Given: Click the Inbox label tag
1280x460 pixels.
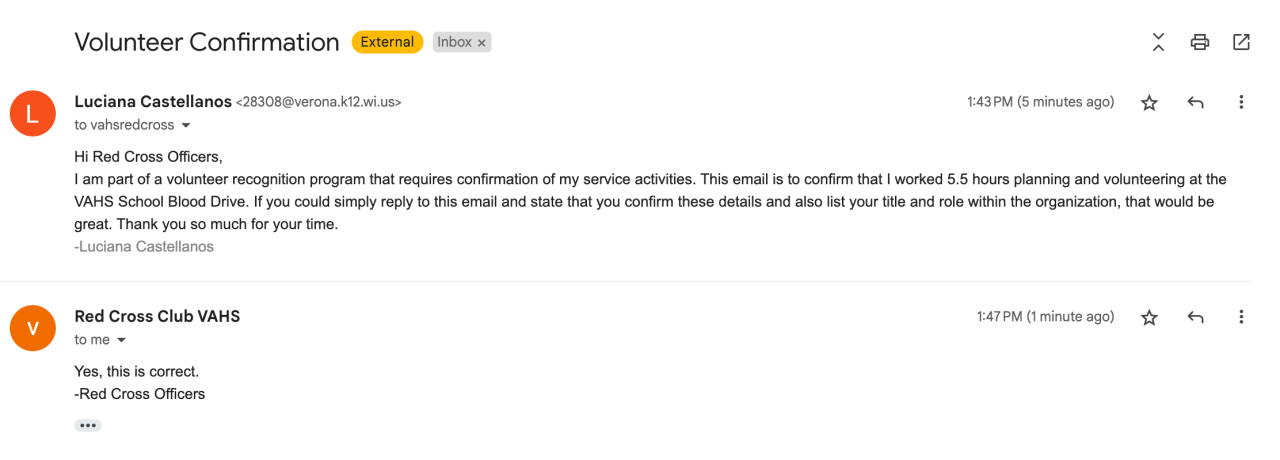Looking at the screenshot, I should pyautogui.click(x=454, y=42).
